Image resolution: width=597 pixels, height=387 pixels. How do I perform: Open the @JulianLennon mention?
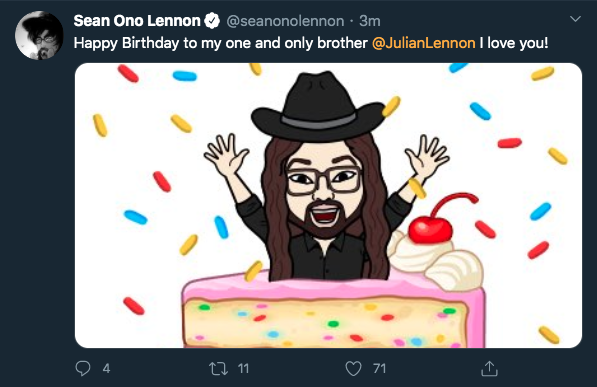tap(423, 43)
